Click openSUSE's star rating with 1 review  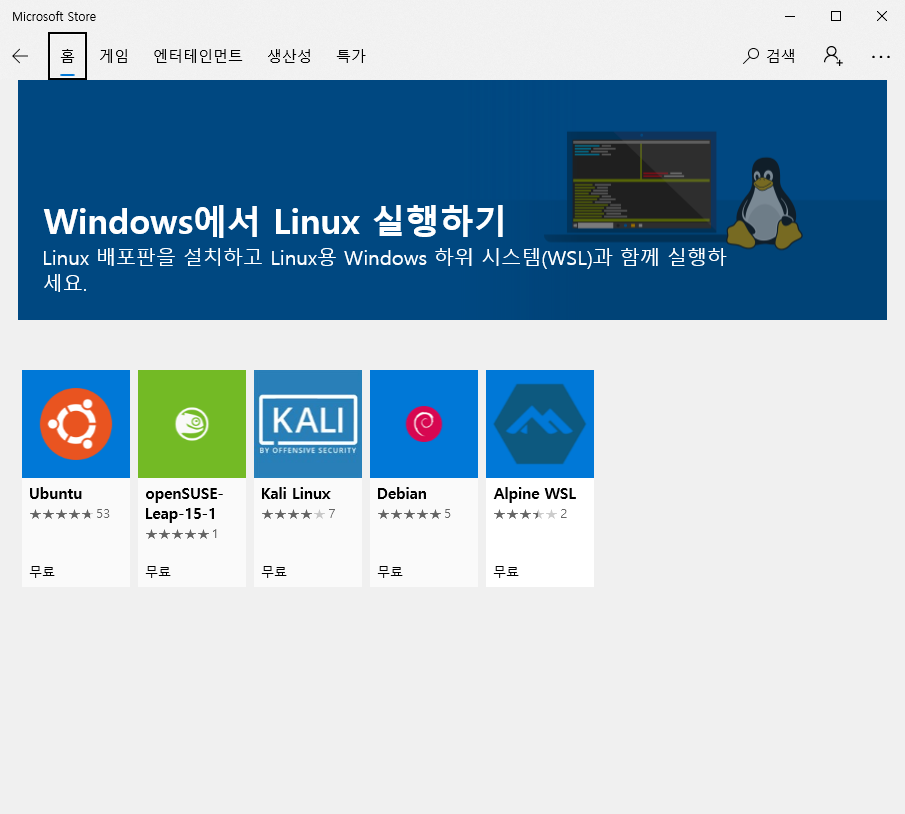181,534
